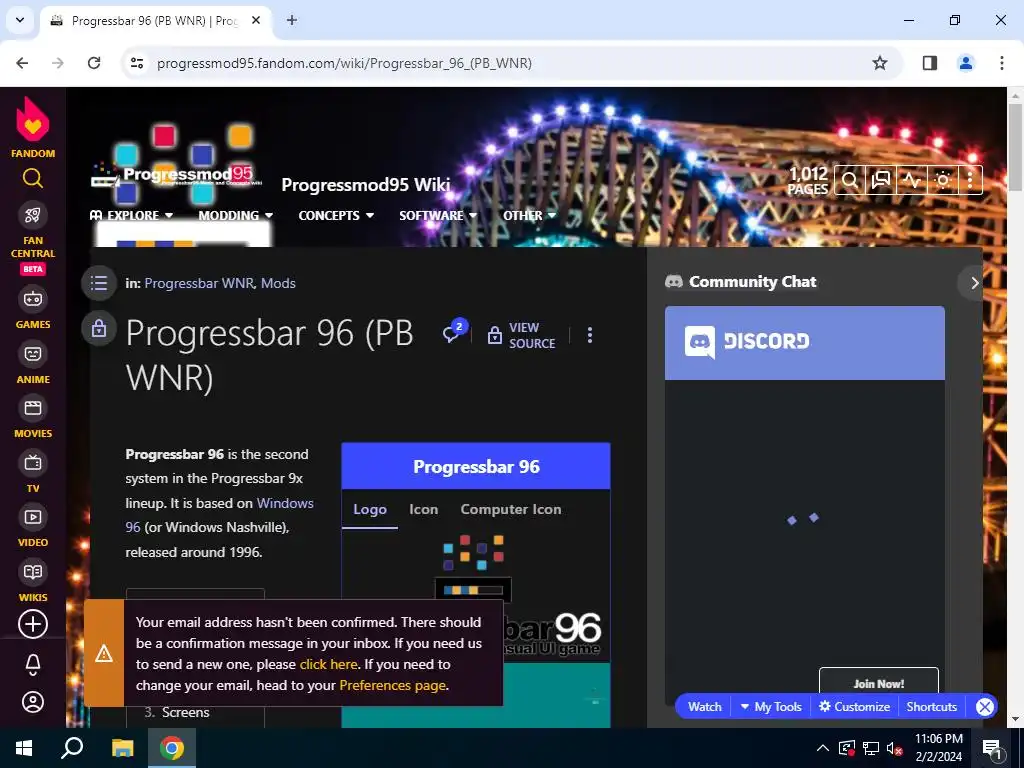Open Progressmod95 Wiki title link
The image size is (1024, 768).
366,185
